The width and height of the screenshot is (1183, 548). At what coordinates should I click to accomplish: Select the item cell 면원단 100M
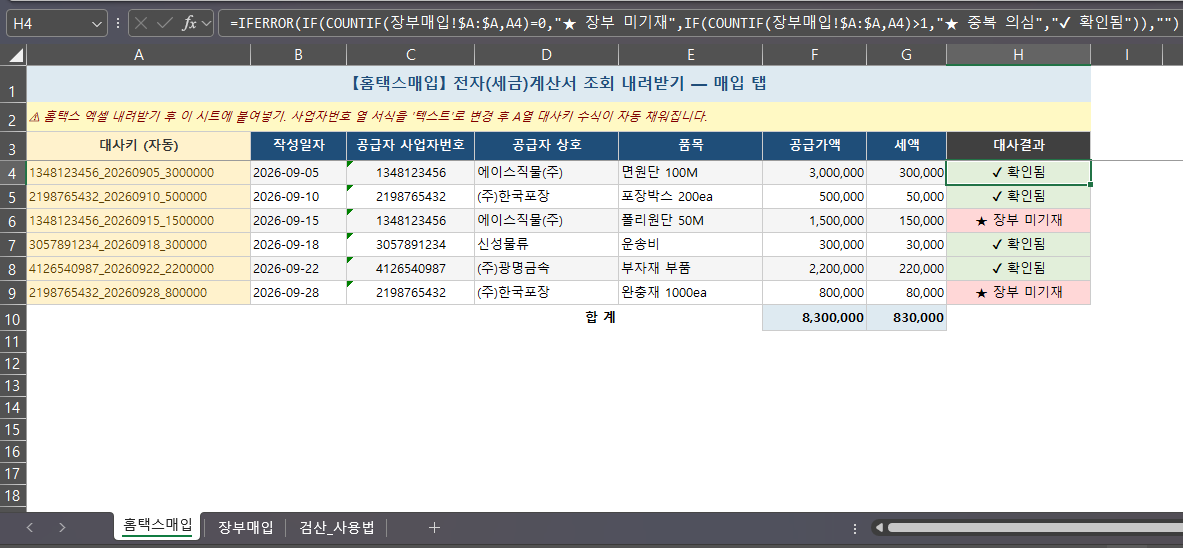(690, 173)
